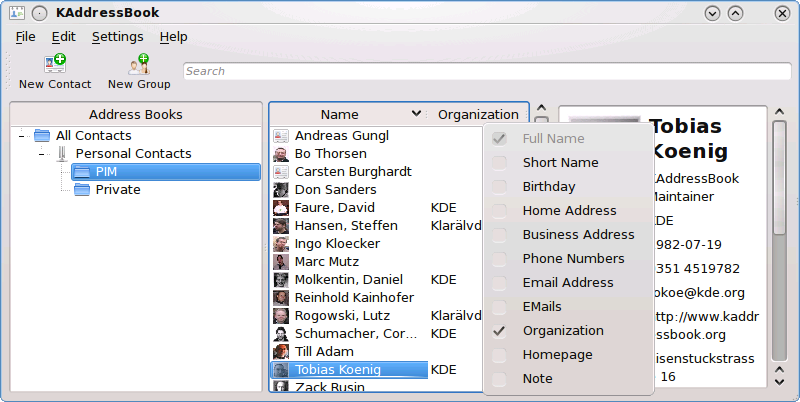This screenshot has height=402, width=800.
Task: Click the New Group toolbar icon
Action: [139, 64]
